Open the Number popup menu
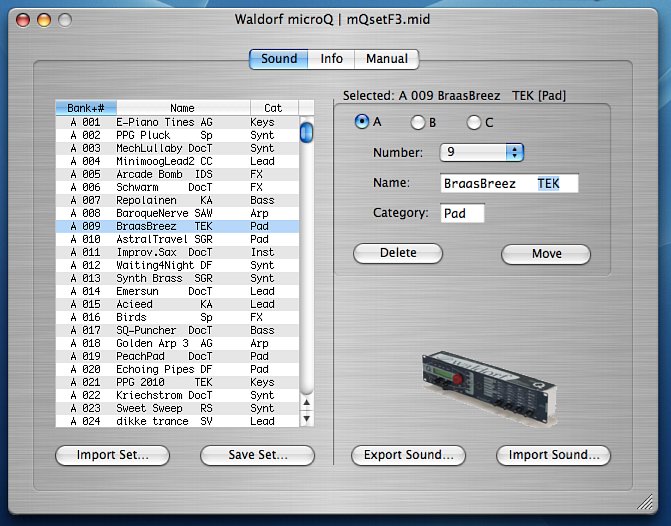671x526 pixels. coord(482,152)
